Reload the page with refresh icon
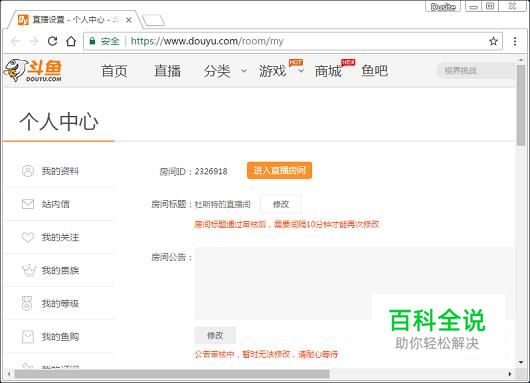 pos(52,41)
